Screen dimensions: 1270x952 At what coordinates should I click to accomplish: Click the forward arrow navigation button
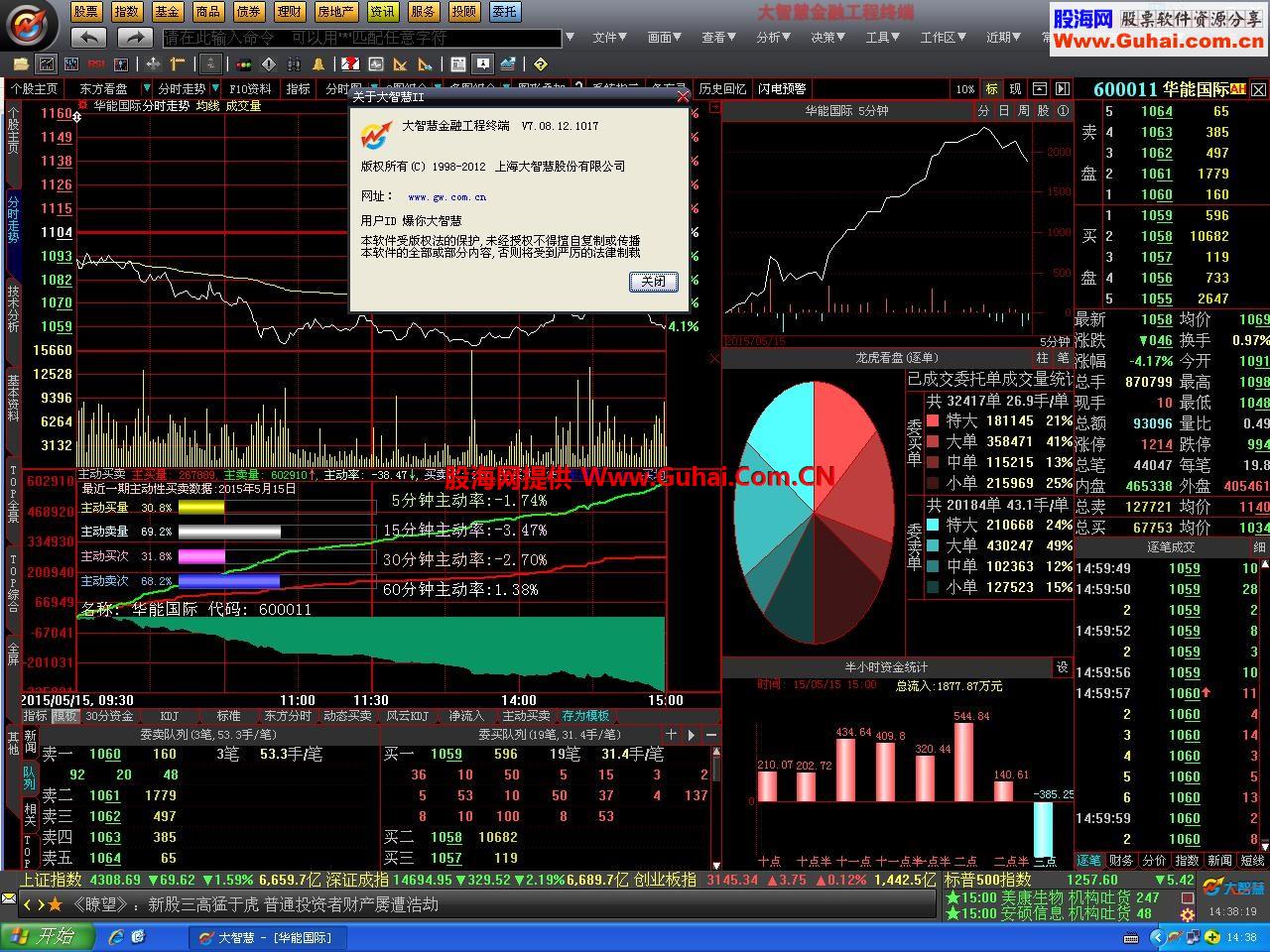pyautogui.click(x=134, y=38)
